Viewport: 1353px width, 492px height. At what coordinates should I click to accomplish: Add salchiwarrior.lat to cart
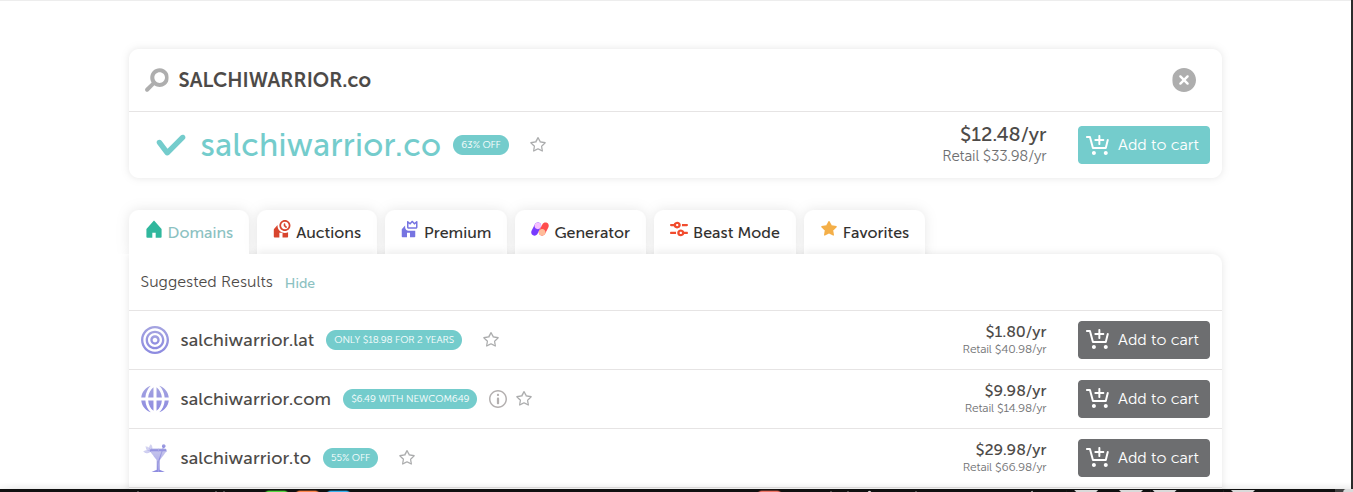1143,340
